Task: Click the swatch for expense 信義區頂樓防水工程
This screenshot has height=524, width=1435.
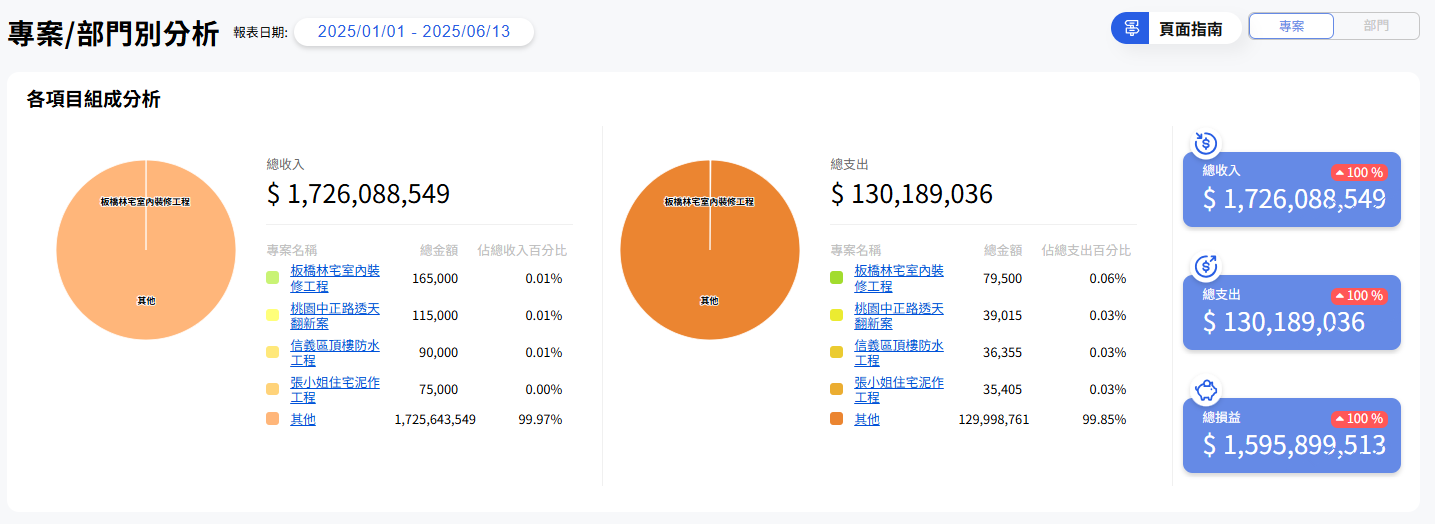Action: click(x=837, y=352)
